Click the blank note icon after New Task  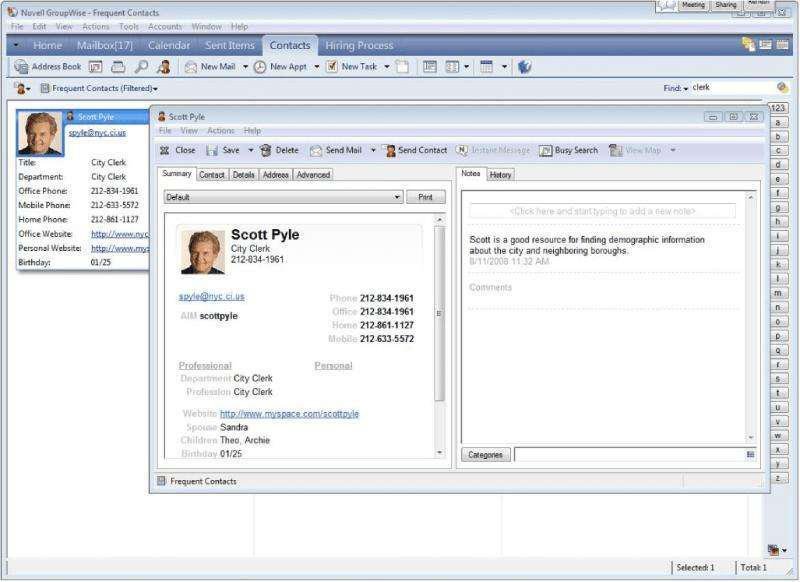403,67
